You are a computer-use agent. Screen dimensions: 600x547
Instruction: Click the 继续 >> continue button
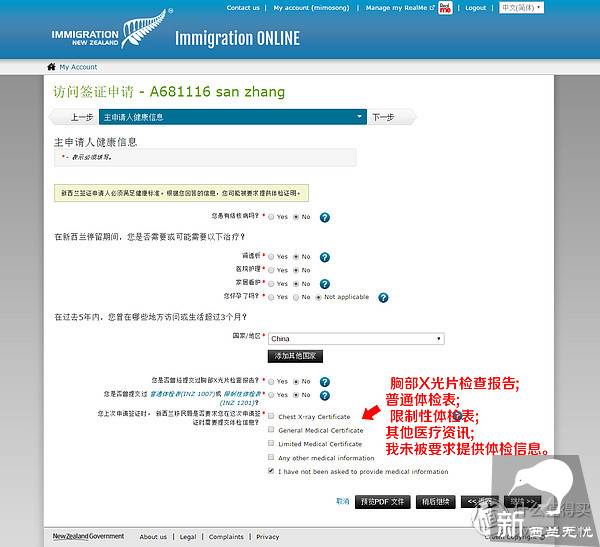[x=522, y=502]
